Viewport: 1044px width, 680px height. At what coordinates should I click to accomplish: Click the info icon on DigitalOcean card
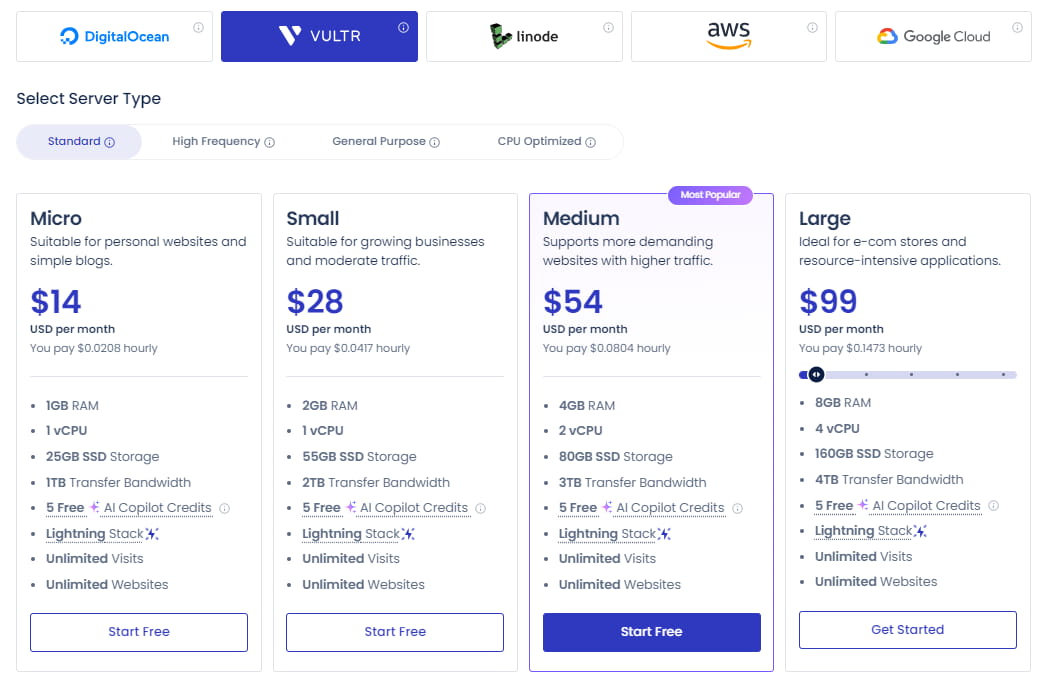[198, 28]
